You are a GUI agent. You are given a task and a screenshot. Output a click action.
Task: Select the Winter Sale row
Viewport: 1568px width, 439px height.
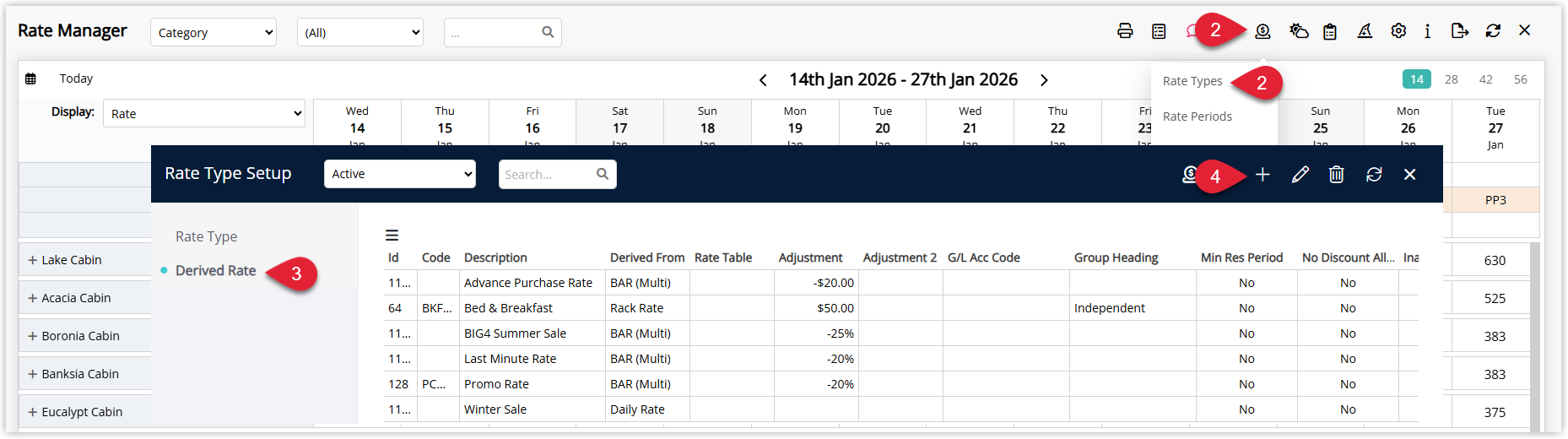(900, 409)
